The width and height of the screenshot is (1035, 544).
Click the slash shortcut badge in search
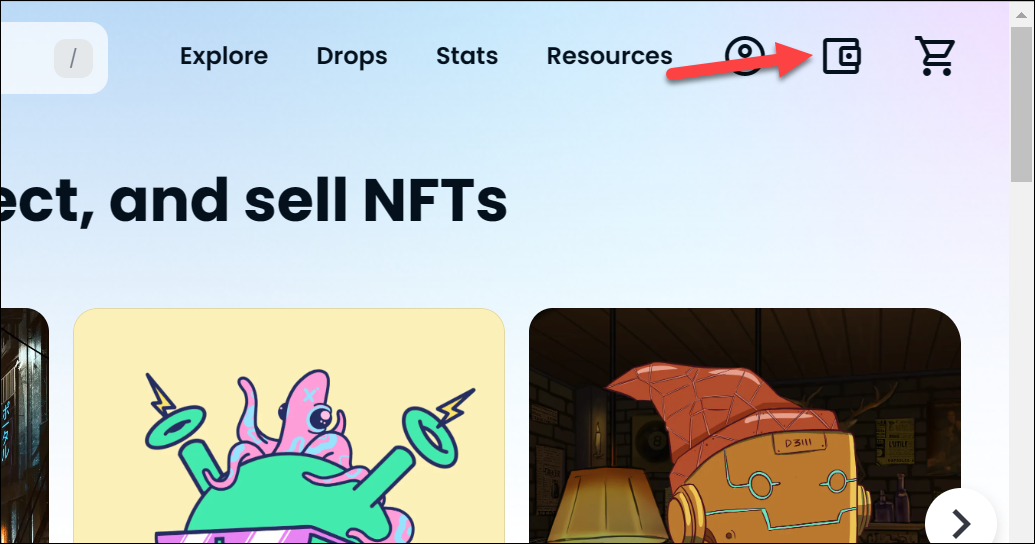(x=73, y=59)
